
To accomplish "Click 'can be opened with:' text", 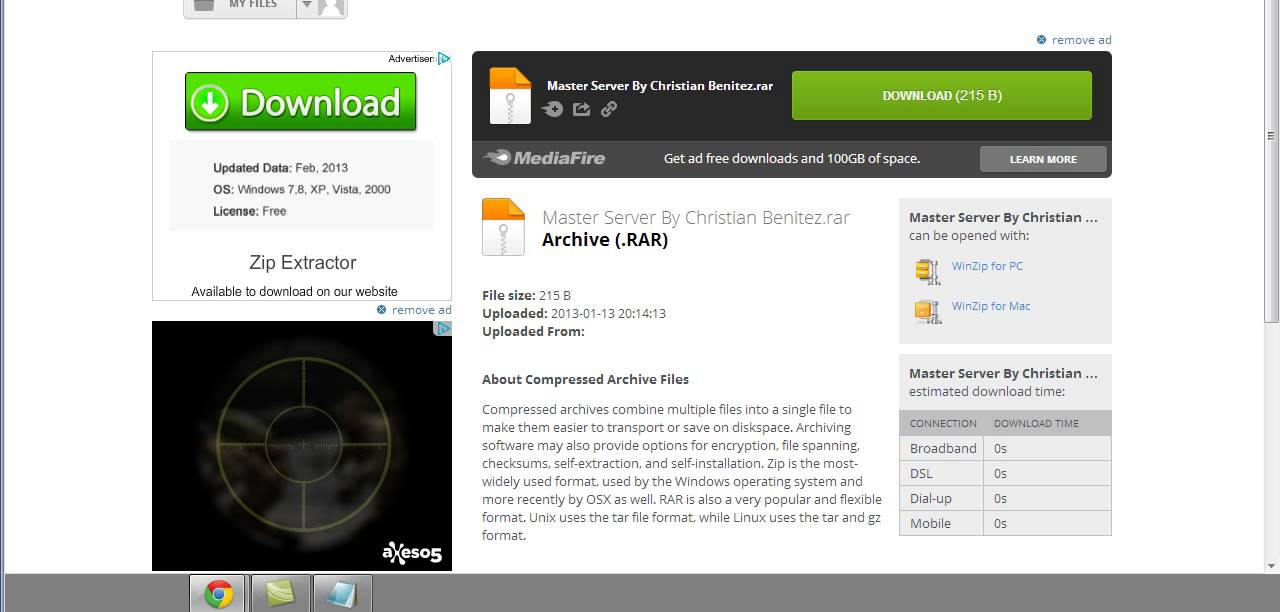I will coord(969,236).
